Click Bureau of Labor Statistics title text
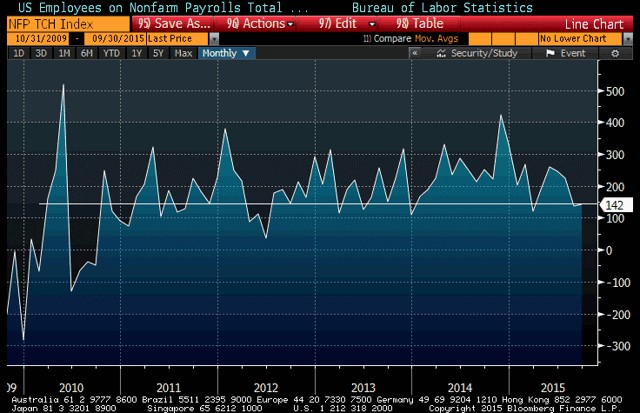The image size is (640, 413). click(x=442, y=7)
